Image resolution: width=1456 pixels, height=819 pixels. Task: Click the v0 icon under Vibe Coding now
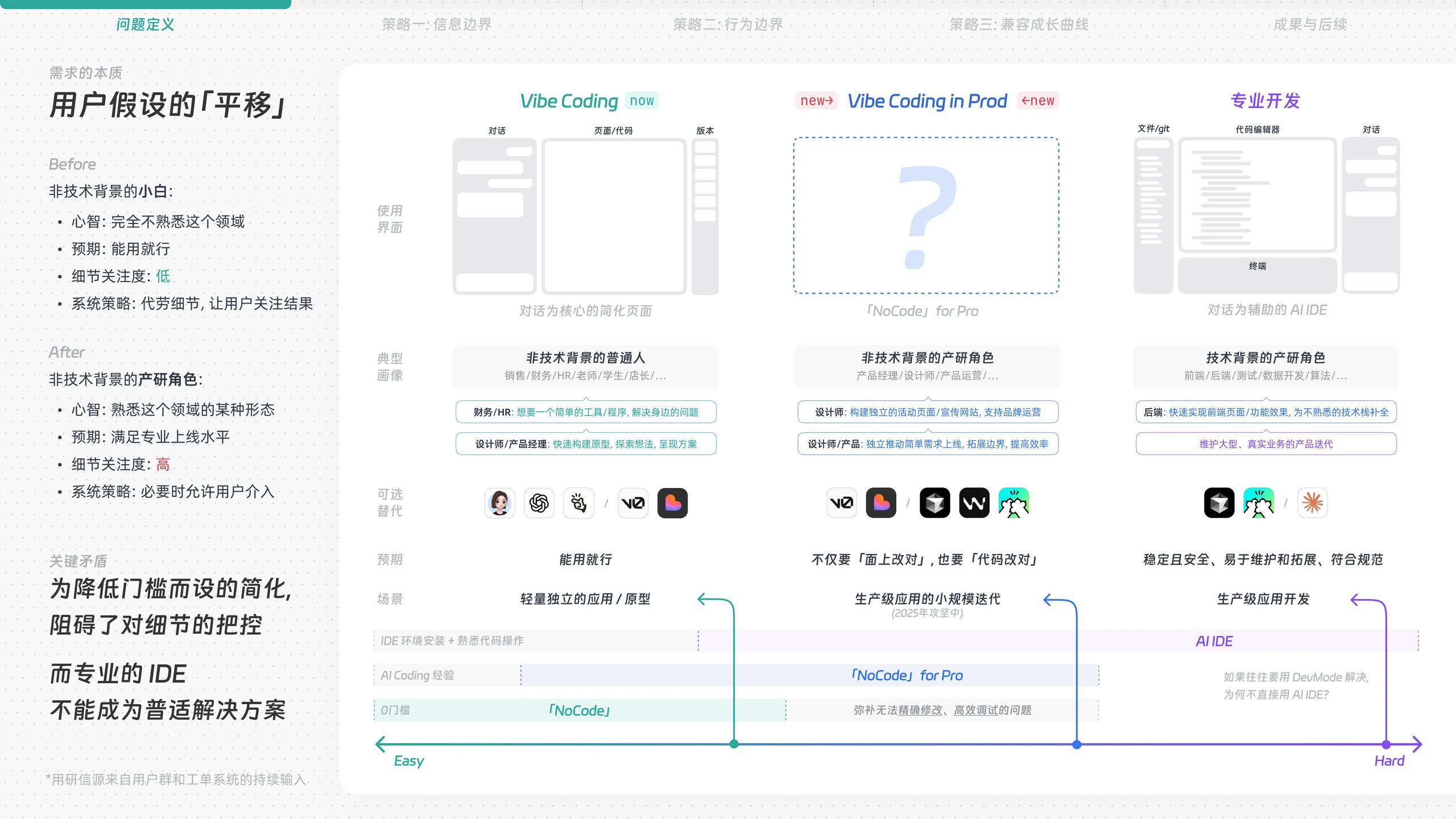point(633,503)
